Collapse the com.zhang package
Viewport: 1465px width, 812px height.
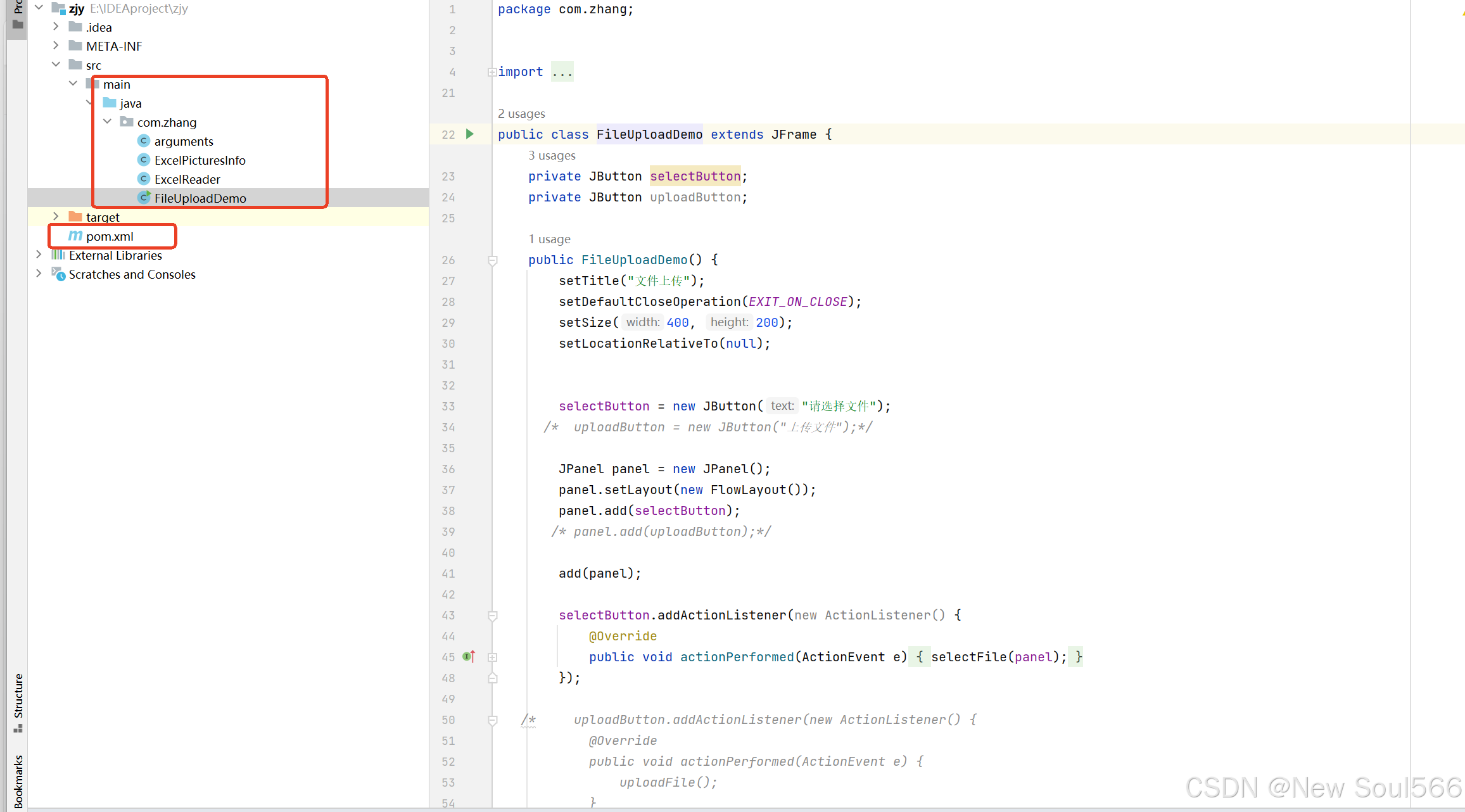coord(107,122)
